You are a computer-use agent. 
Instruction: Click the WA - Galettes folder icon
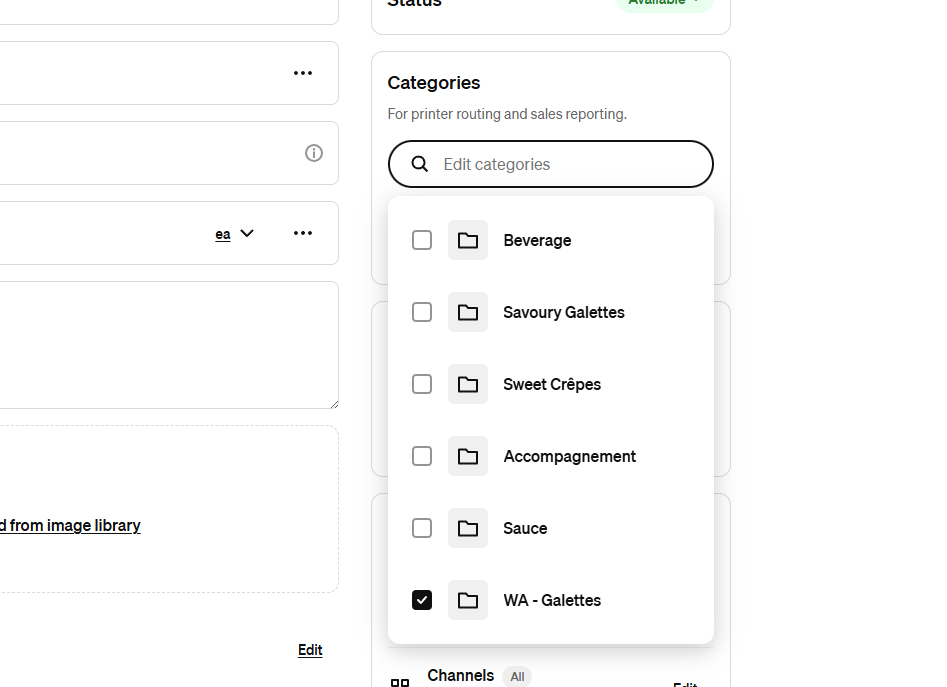tap(467, 600)
